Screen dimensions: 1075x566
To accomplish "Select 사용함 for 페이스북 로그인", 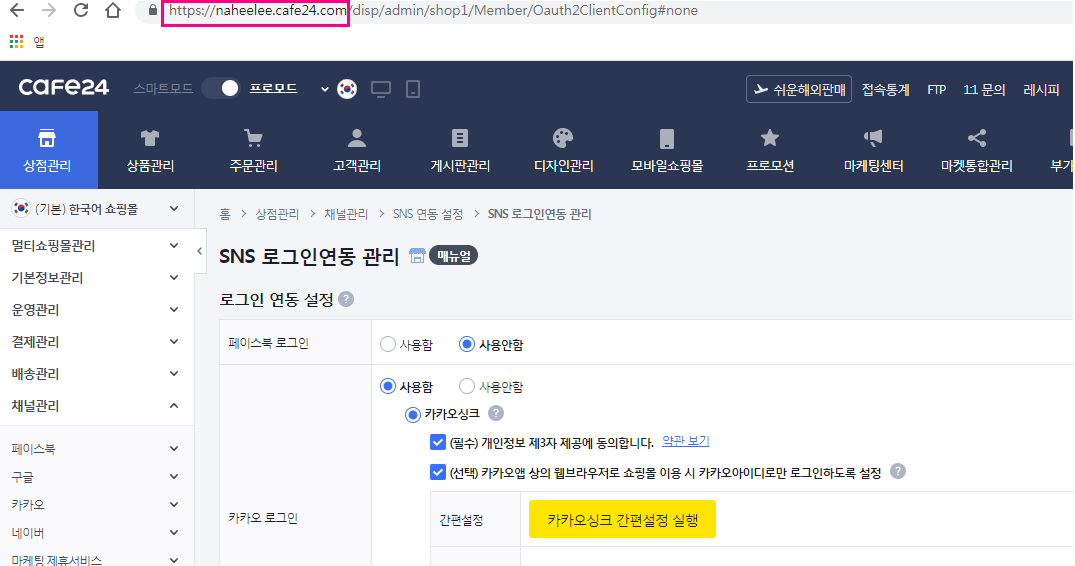I will 388,344.
